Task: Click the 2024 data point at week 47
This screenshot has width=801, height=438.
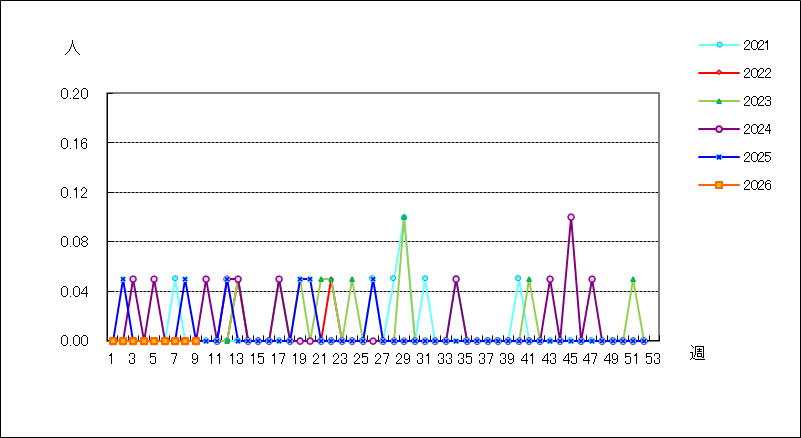Action: pyautogui.click(x=592, y=279)
